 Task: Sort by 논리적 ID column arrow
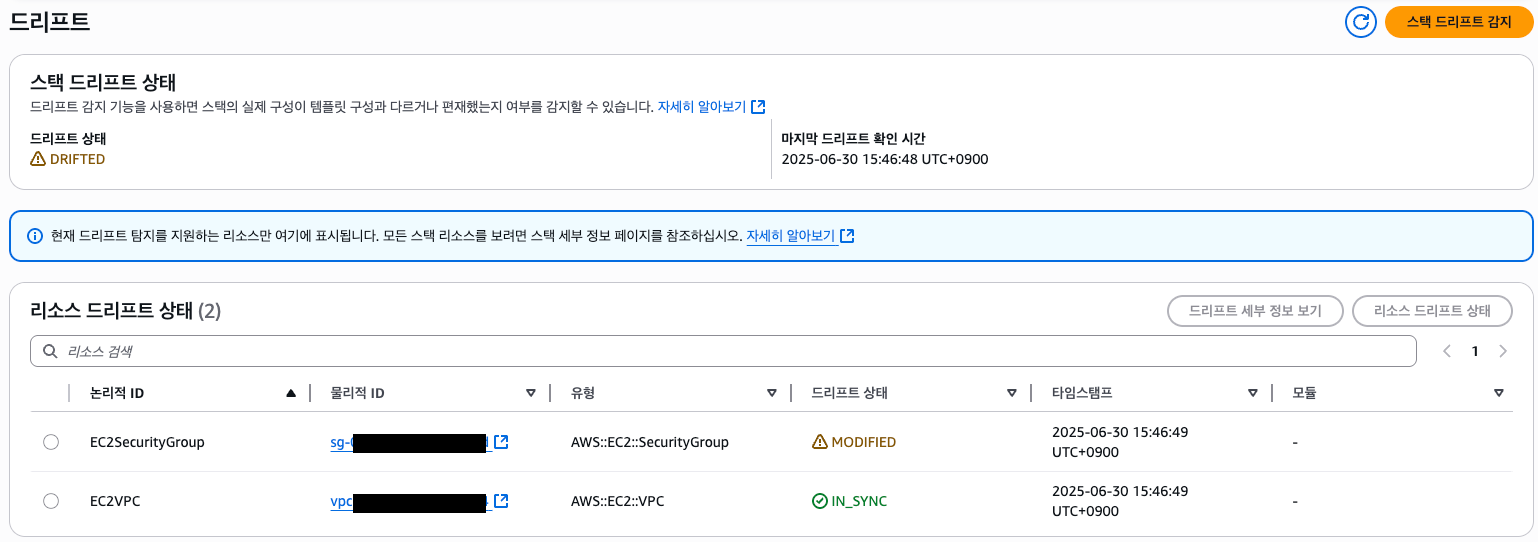(291, 393)
